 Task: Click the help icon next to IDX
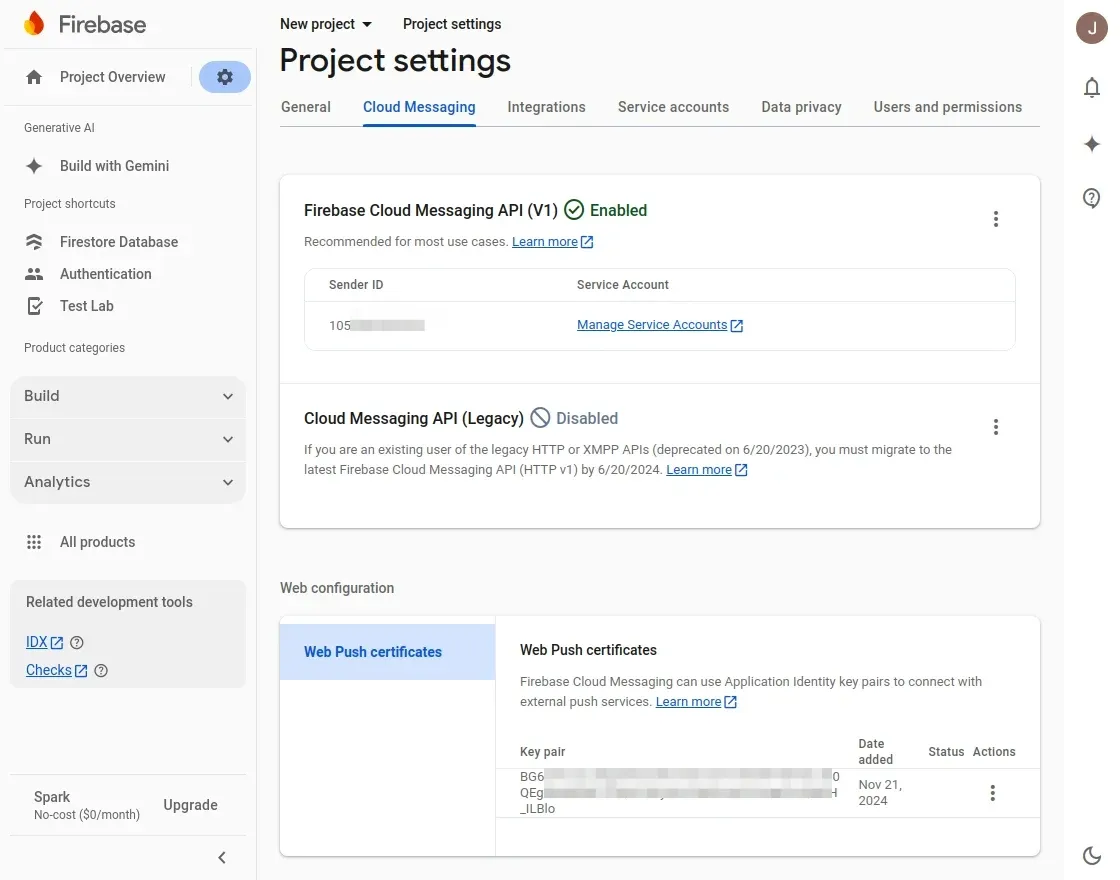coord(76,642)
